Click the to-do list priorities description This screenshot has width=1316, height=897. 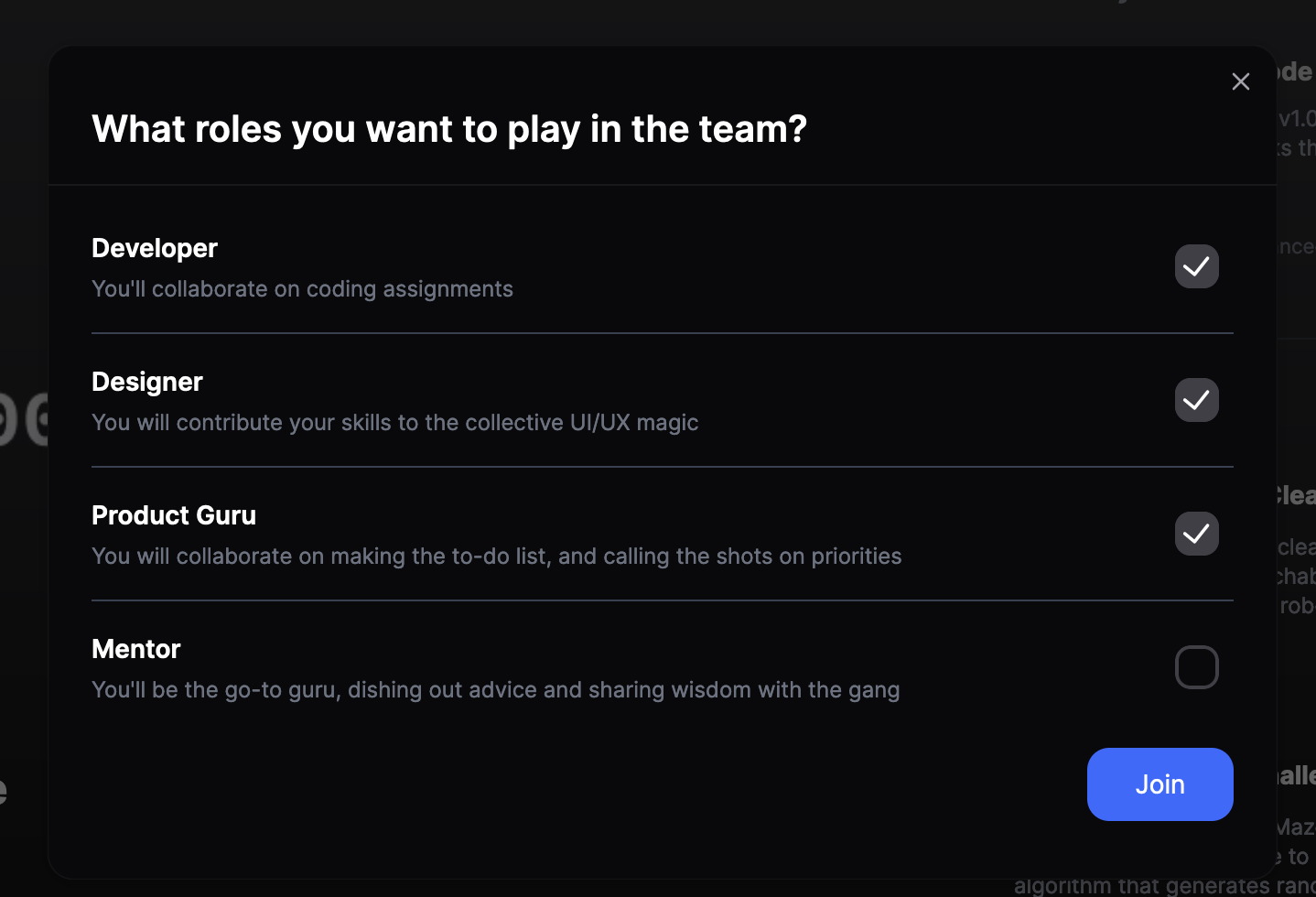(x=496, y=557)
